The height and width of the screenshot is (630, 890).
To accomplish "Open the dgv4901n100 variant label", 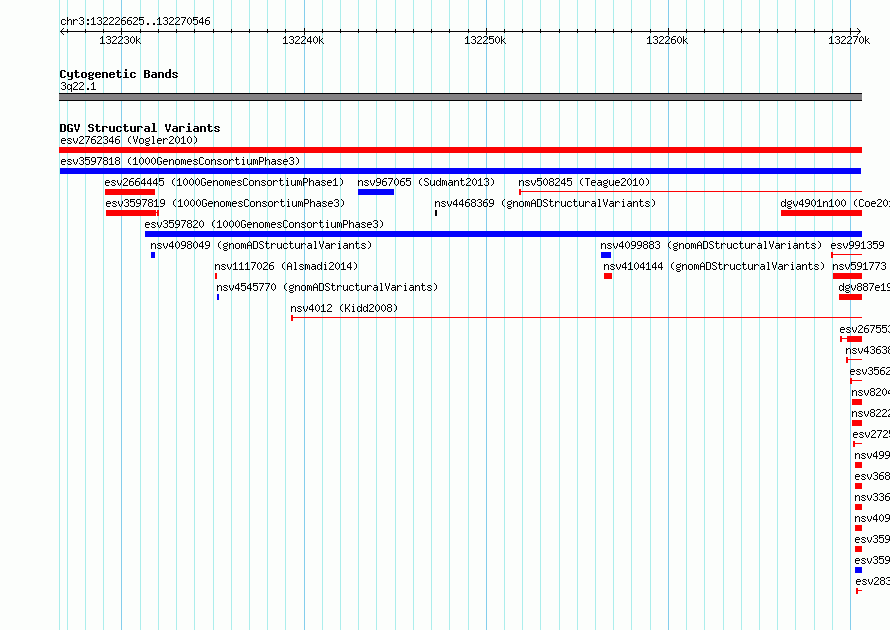I will tap(834, 203).
